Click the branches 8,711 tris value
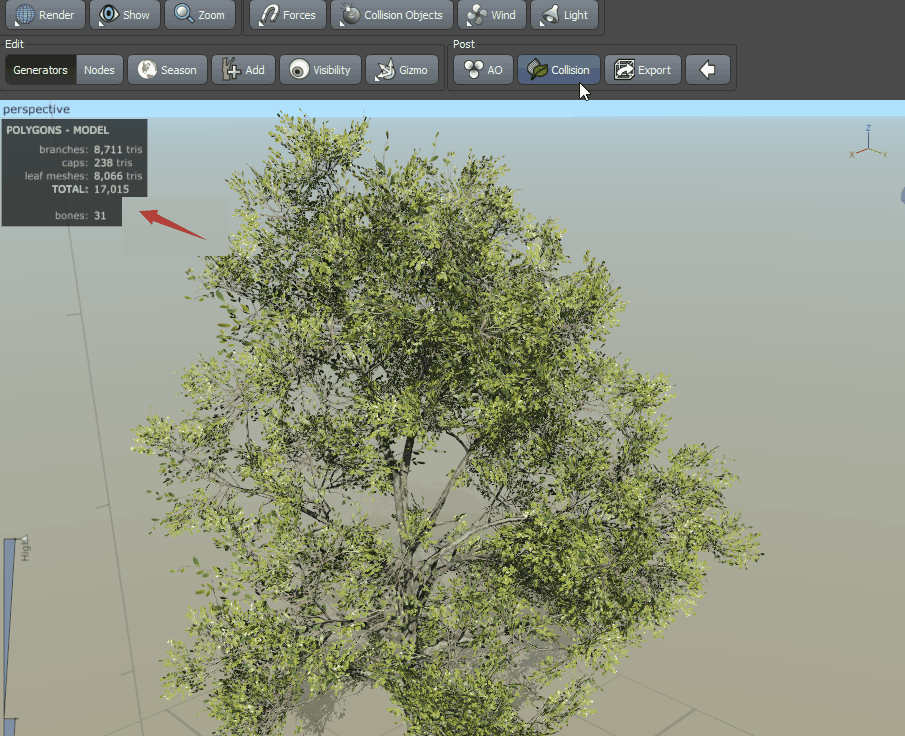Viewport: 905px width, 736px height. tap(118, 150)
